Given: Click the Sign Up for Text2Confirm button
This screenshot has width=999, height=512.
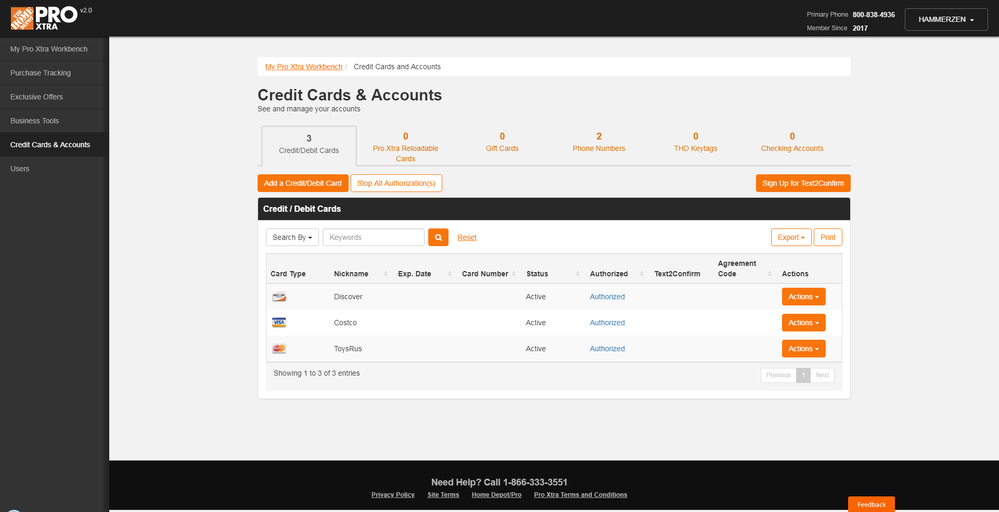Looking at the screenshot, I should click(x=803, y=183).
